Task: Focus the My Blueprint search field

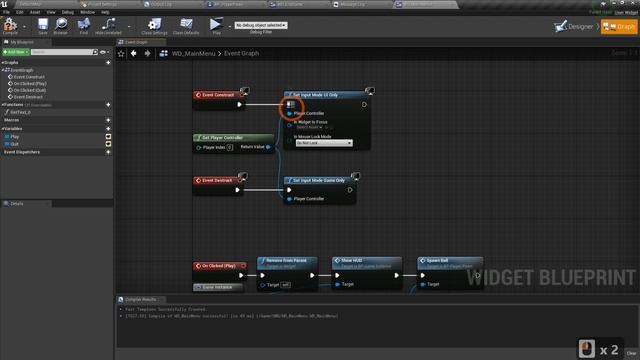Action: [62, 52]
